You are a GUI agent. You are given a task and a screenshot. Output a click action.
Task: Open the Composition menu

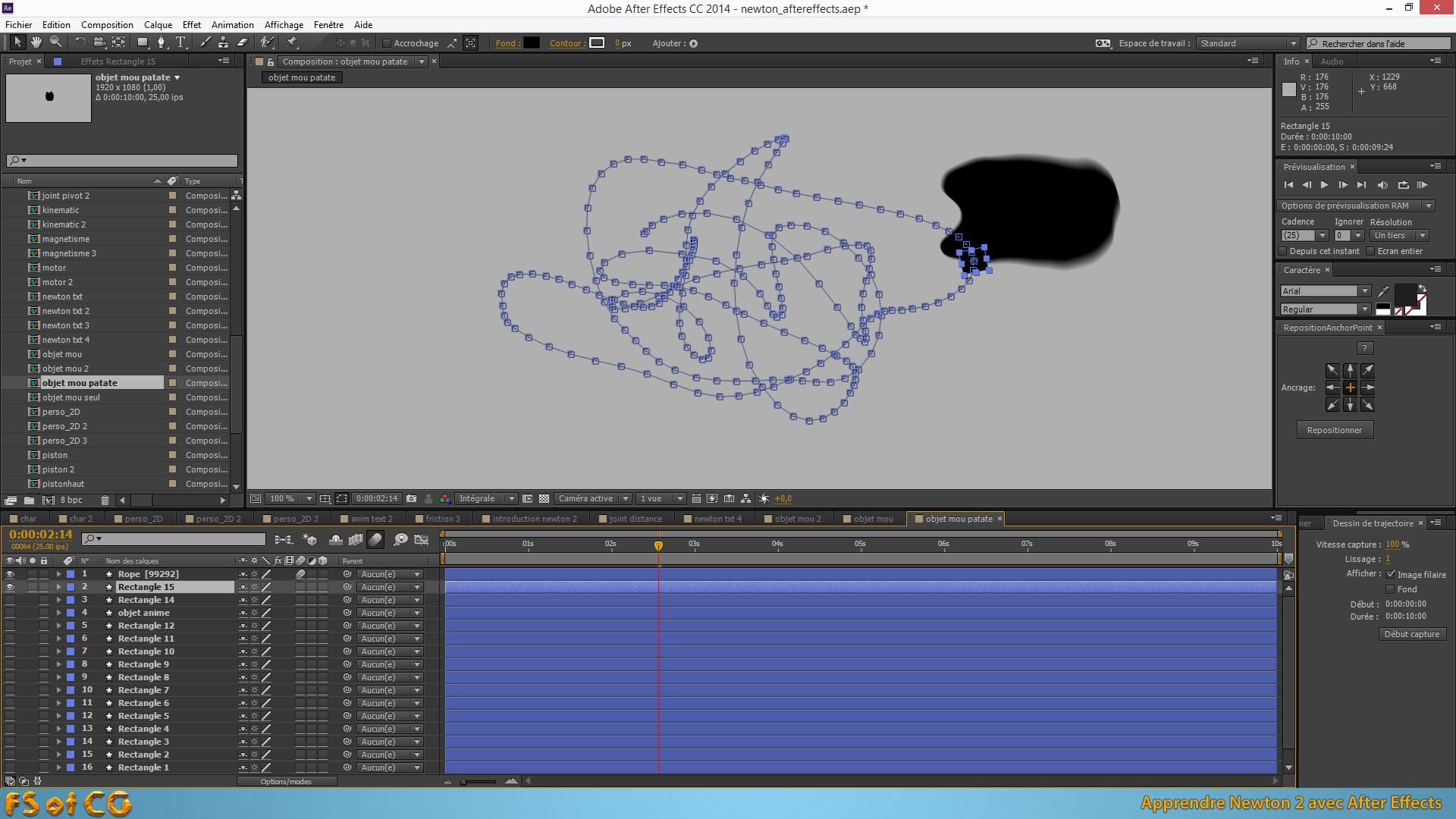[x=107, y=24]
